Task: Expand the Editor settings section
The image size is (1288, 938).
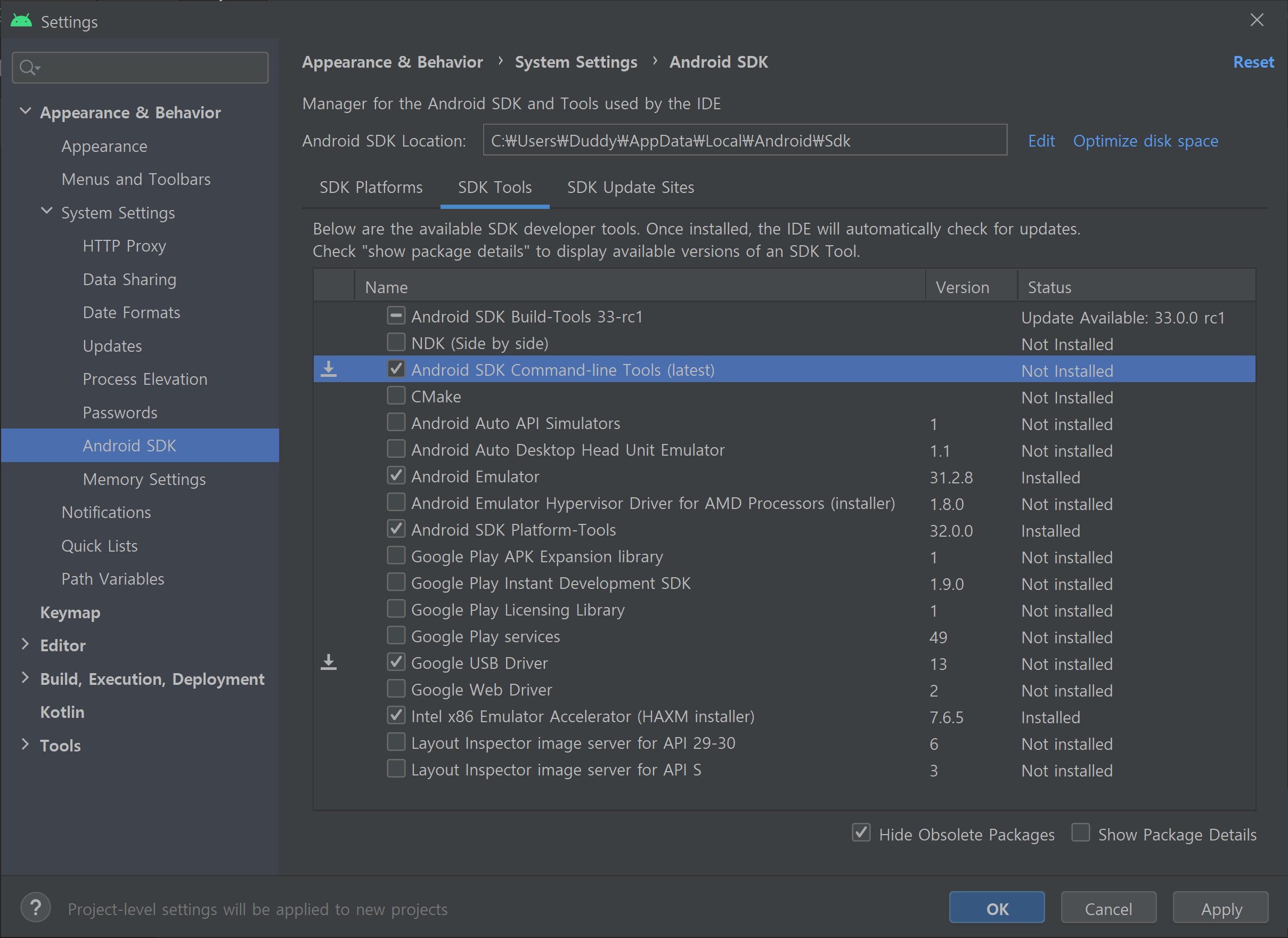Action: click(25, 644)
